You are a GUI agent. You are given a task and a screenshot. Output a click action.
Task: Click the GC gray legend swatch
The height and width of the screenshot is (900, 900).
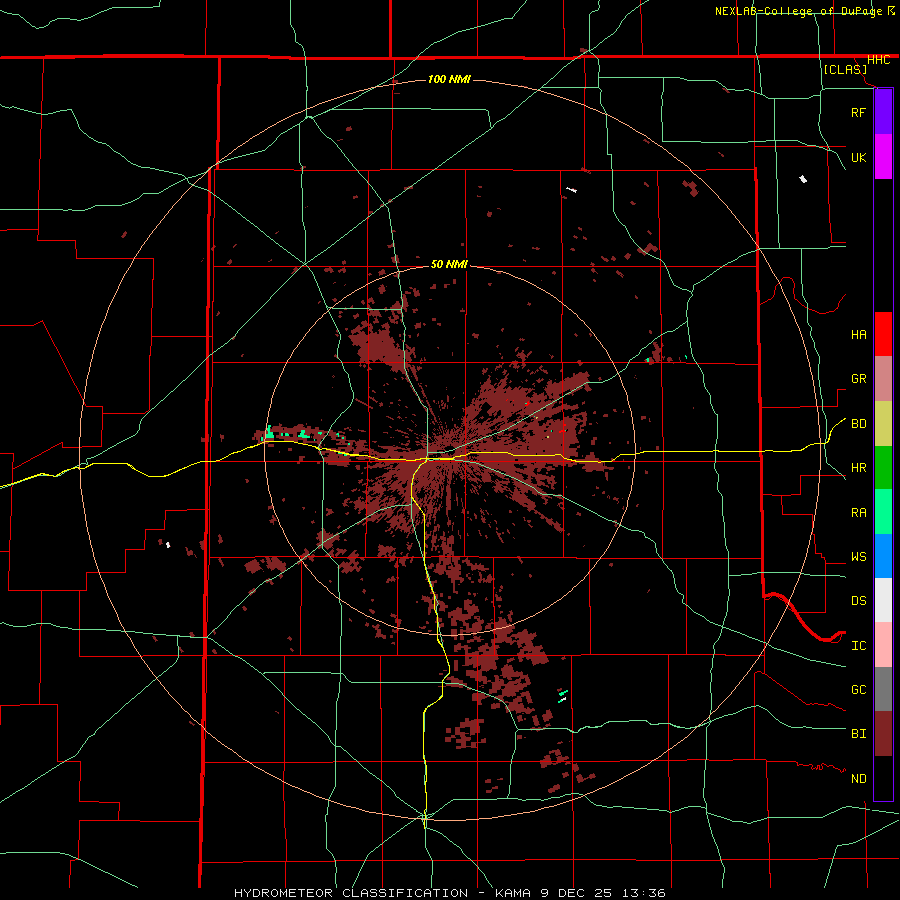point(883,689)
